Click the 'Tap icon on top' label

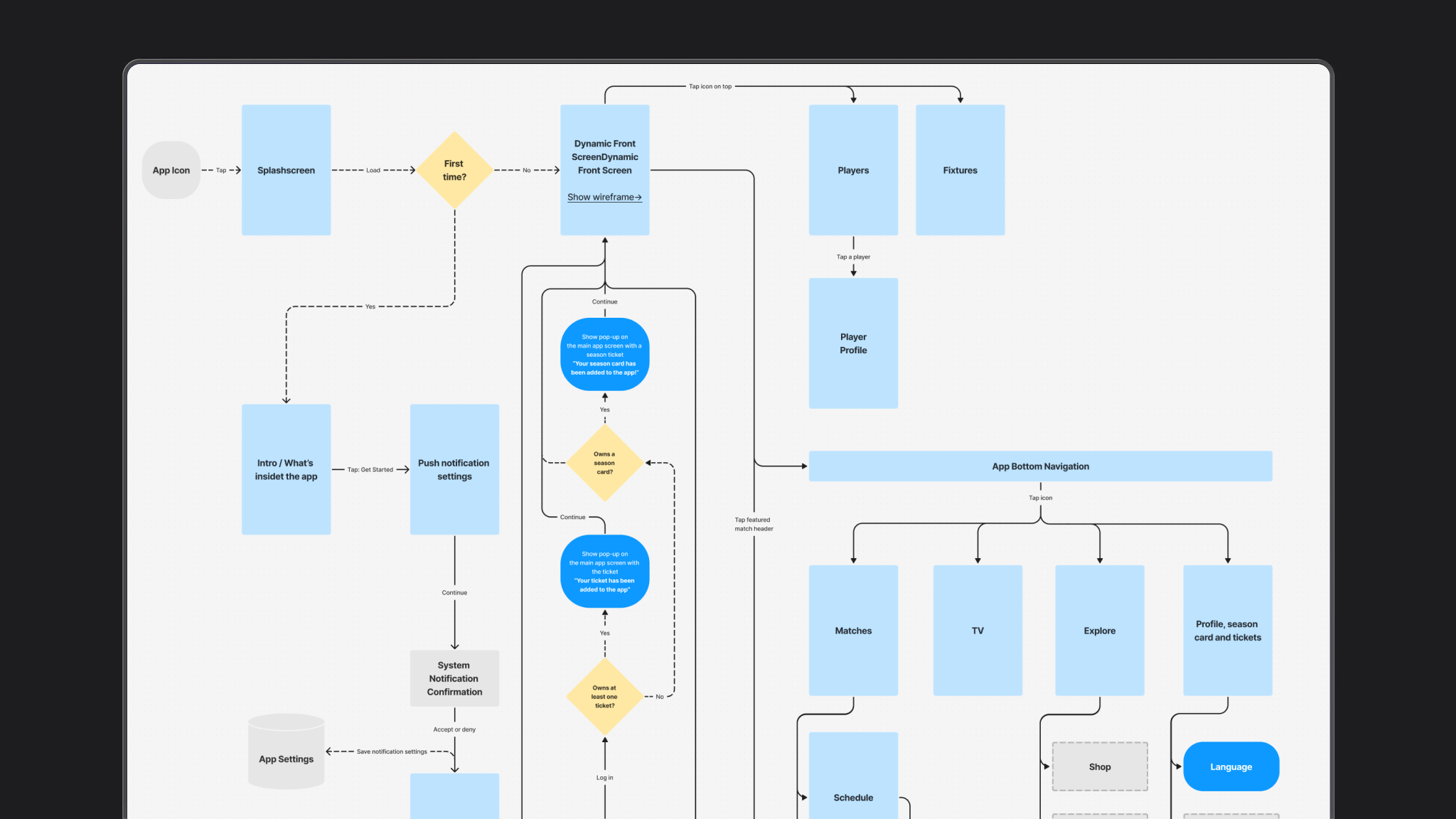pos(710,87)
